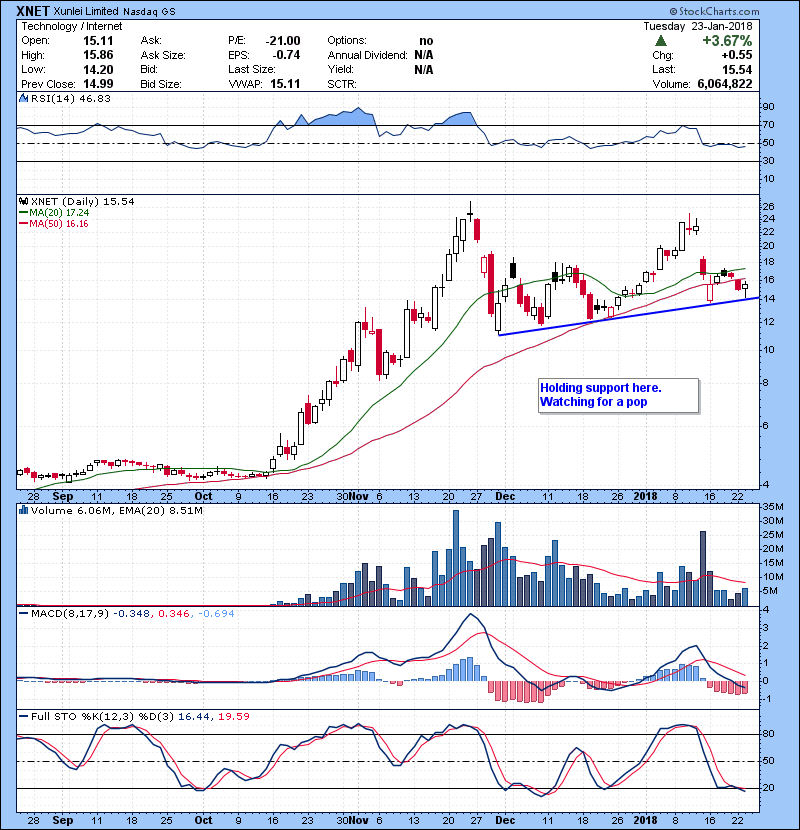Click the Dec label on price chart axis

tap(505, 496)
